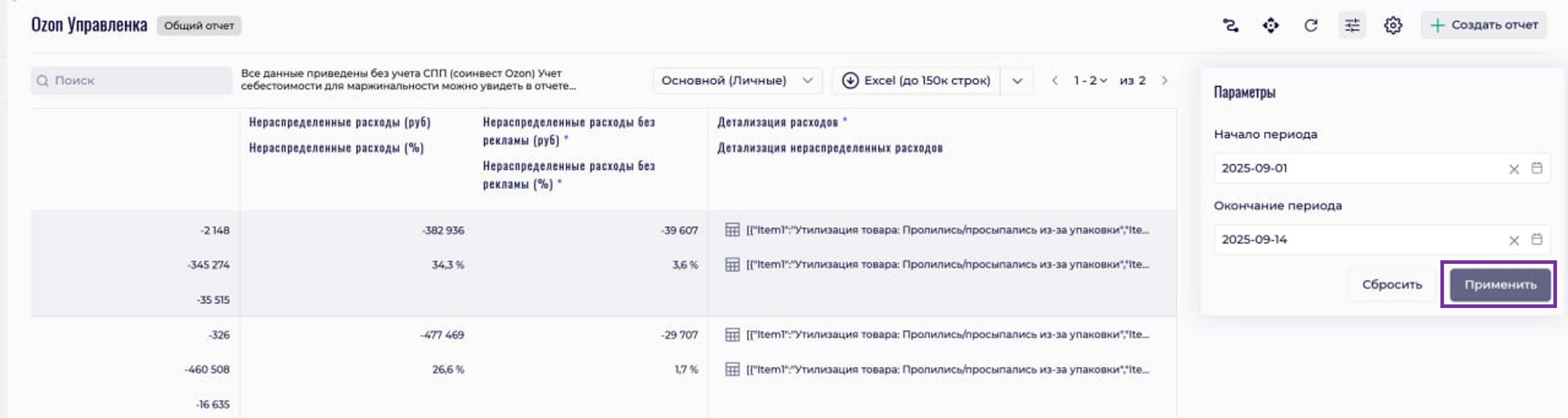Toggle the parameters filter panel icon
1568x418 pixels.
pyautogui.click(x=1352, y=26)
